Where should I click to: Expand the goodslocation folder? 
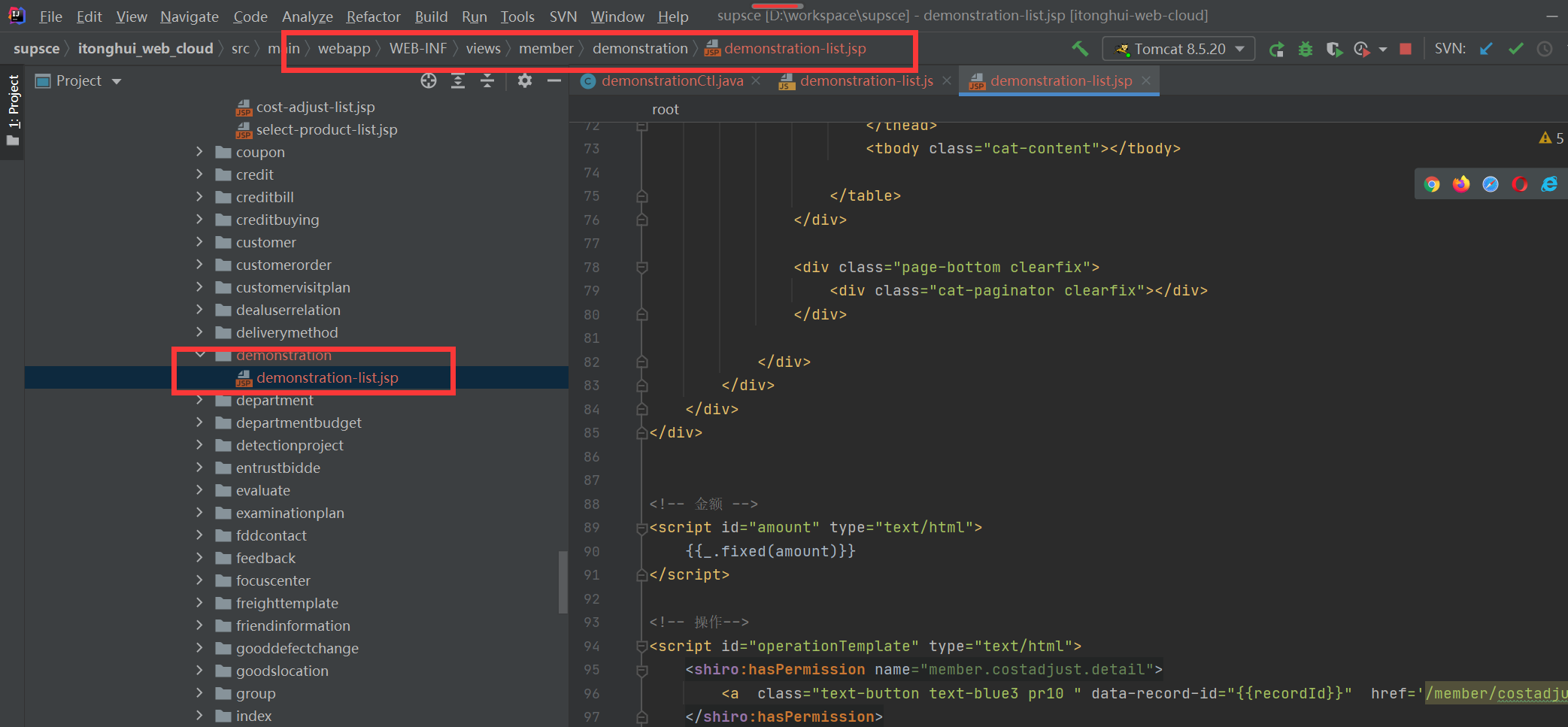pyautogui.click(x=199, y=671)
